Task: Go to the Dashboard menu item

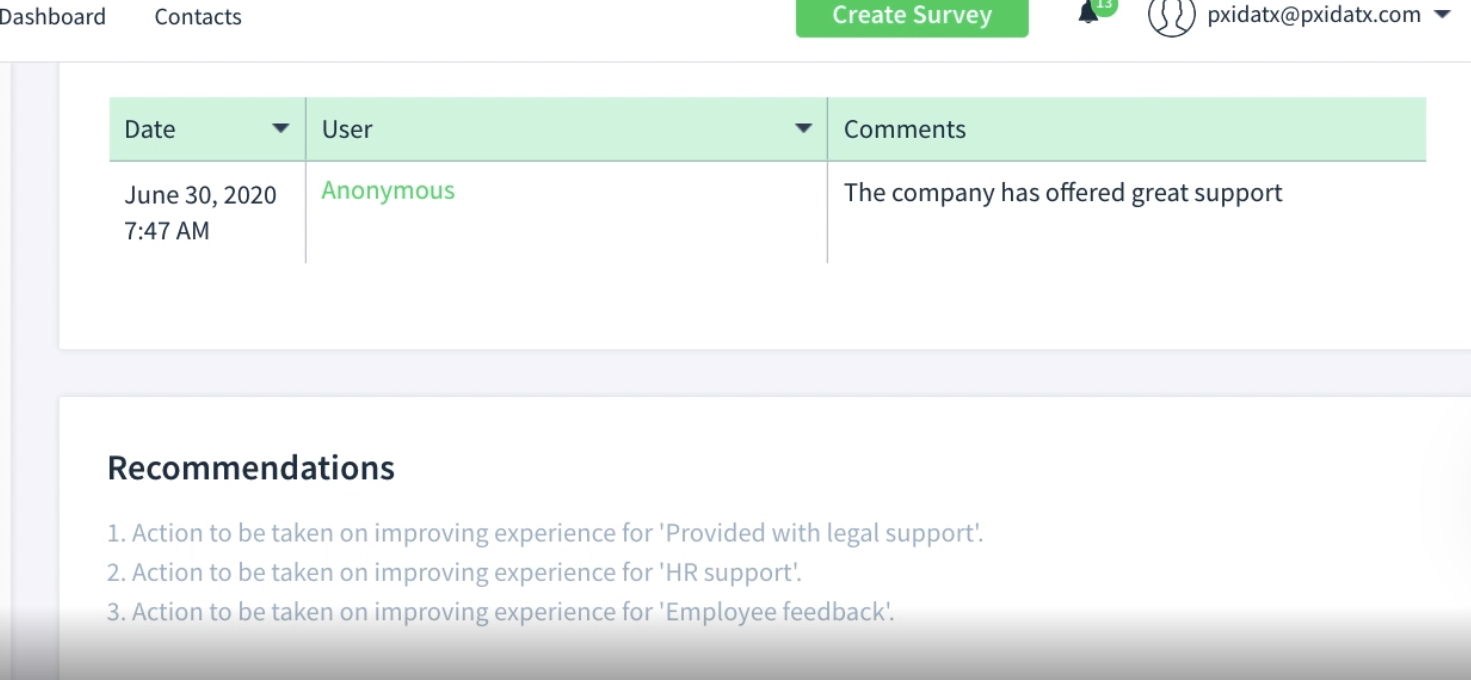Action: (x=52, y=17)
